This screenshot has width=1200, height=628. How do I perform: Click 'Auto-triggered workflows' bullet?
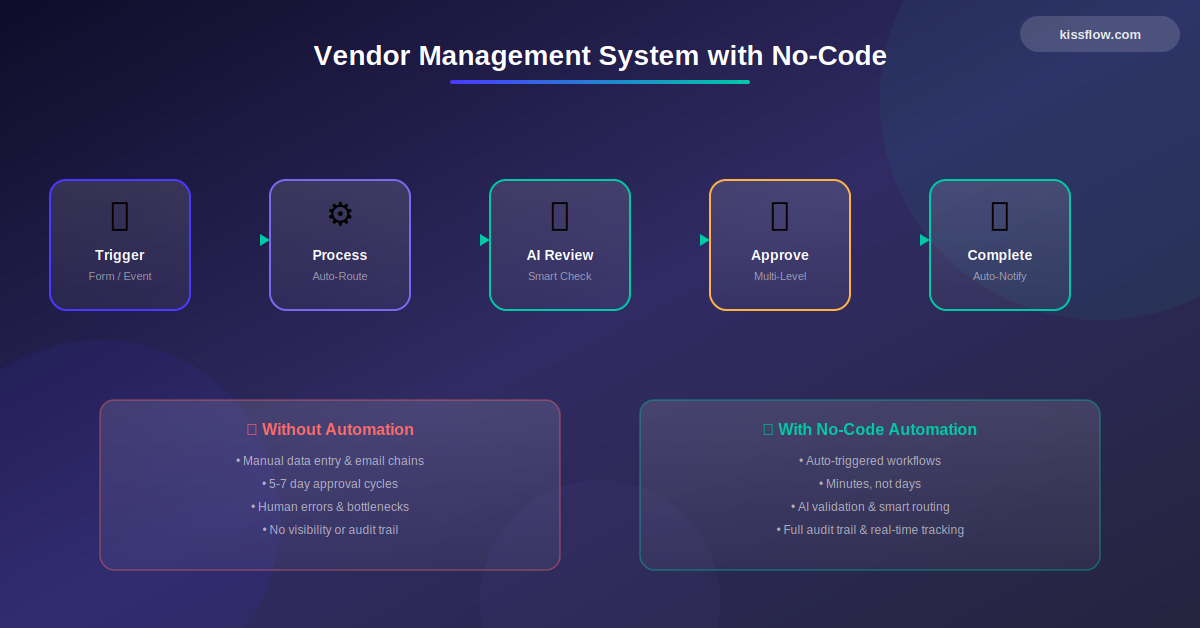pos(870,461)
